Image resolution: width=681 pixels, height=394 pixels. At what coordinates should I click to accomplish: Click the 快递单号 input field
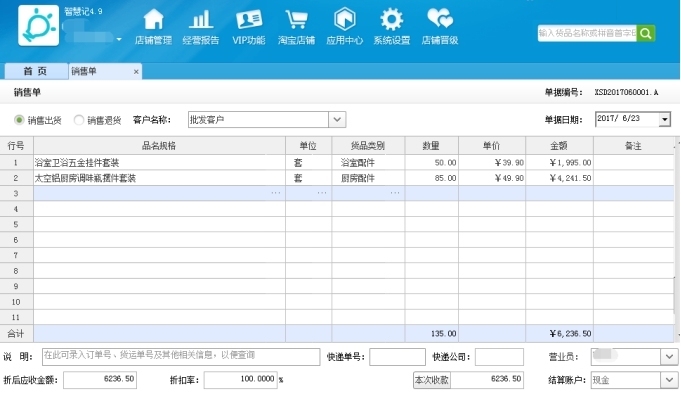(397, 357)
